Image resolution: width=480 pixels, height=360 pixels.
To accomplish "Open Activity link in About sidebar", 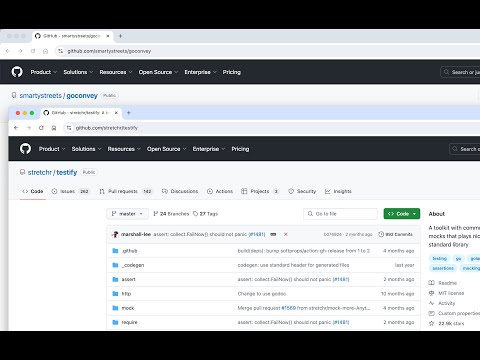I will [442, 303].
